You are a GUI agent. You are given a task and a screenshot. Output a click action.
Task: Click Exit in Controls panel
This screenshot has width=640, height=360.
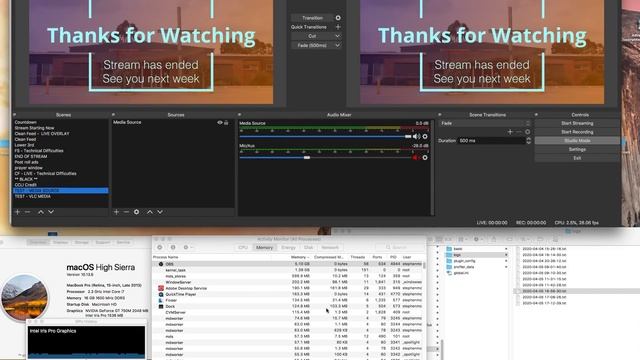pos(577,158)
